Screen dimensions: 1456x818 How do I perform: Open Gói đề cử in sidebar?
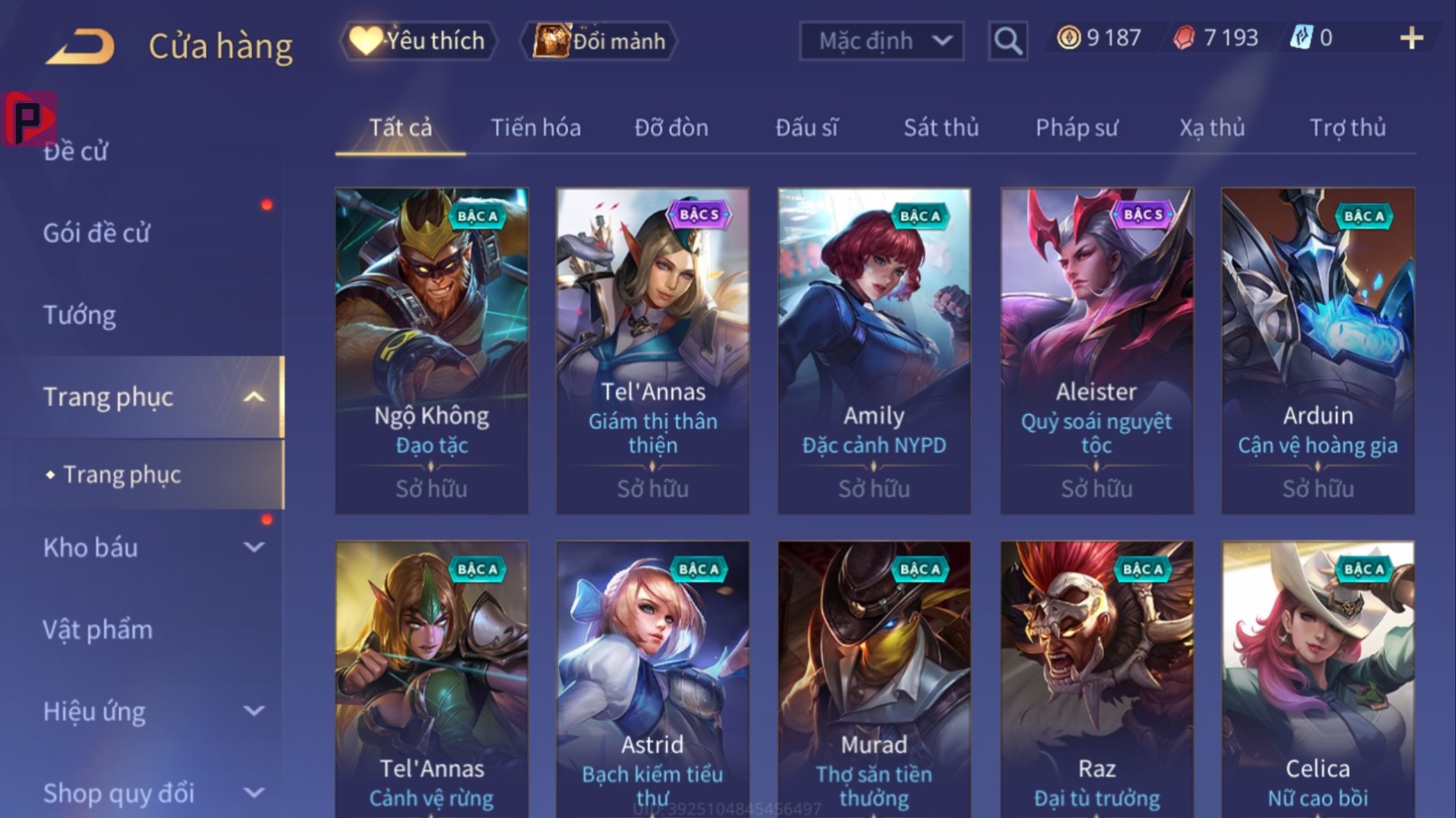pos(96,233)
